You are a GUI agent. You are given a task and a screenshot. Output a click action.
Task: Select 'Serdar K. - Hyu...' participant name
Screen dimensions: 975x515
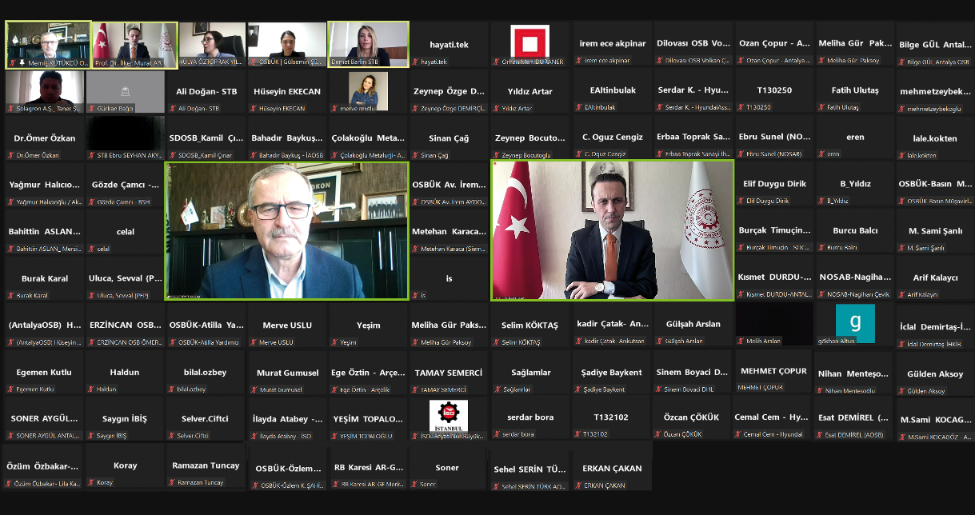click(x=693, y=90)
